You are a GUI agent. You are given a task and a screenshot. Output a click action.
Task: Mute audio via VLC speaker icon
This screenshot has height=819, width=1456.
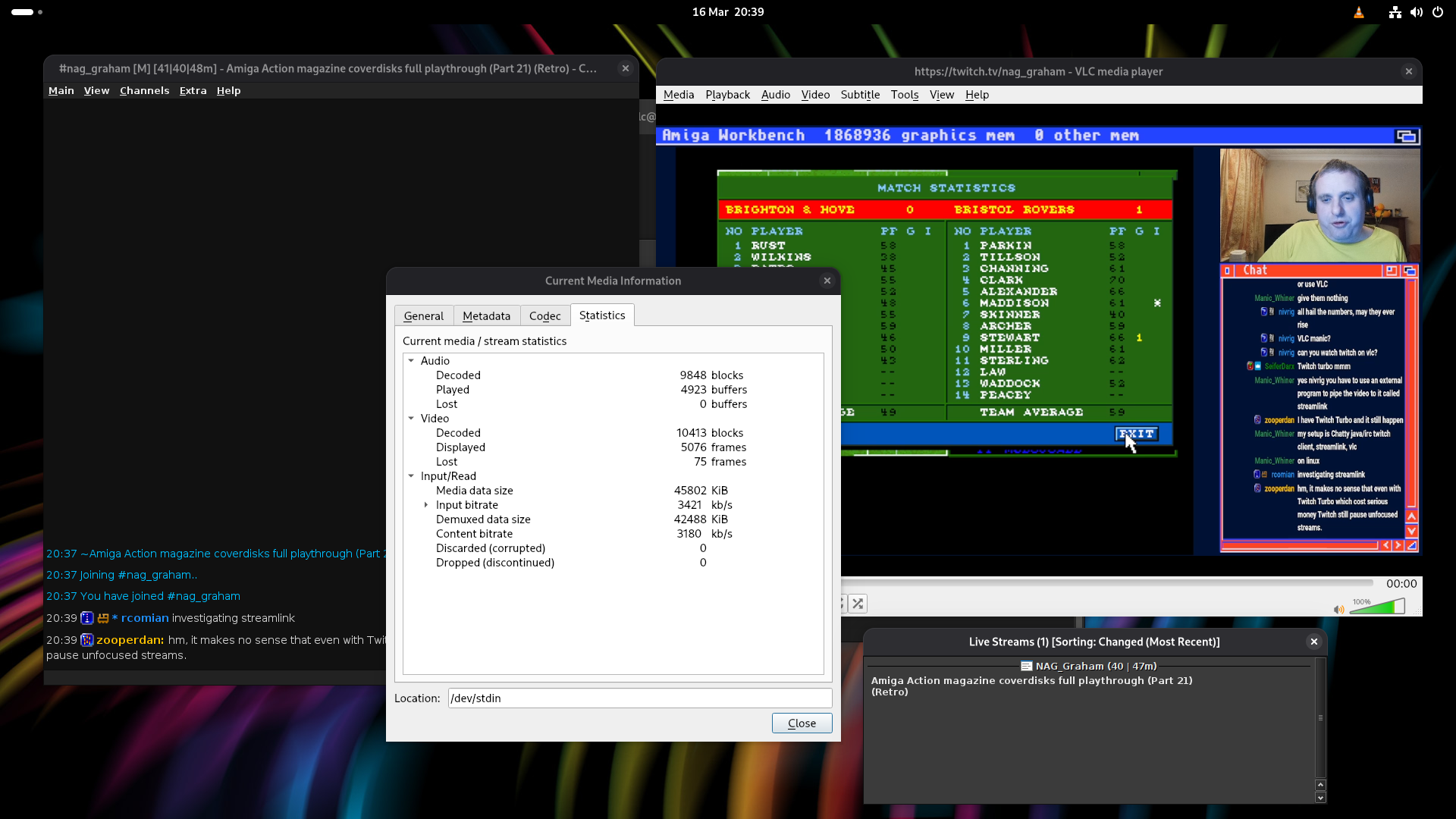click(1338, 609)
